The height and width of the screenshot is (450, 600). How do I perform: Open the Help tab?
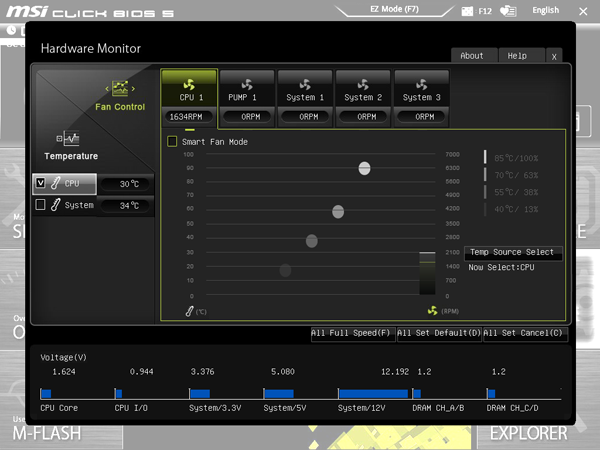coord(521,56)
